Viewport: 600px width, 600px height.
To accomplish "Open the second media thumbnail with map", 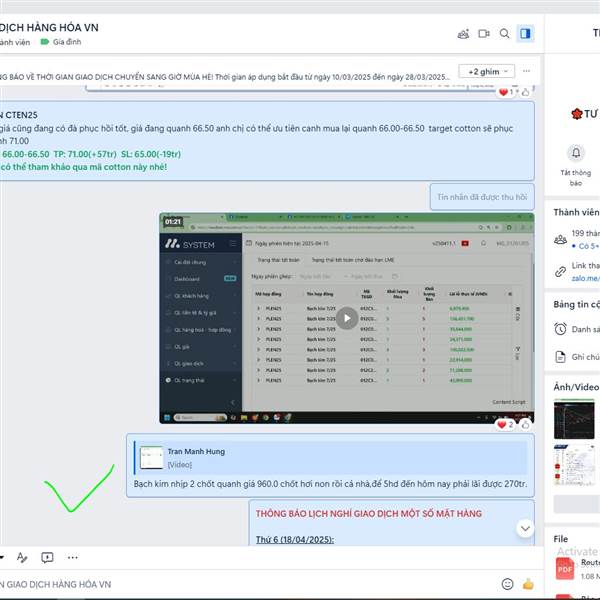I will (574, 465).
